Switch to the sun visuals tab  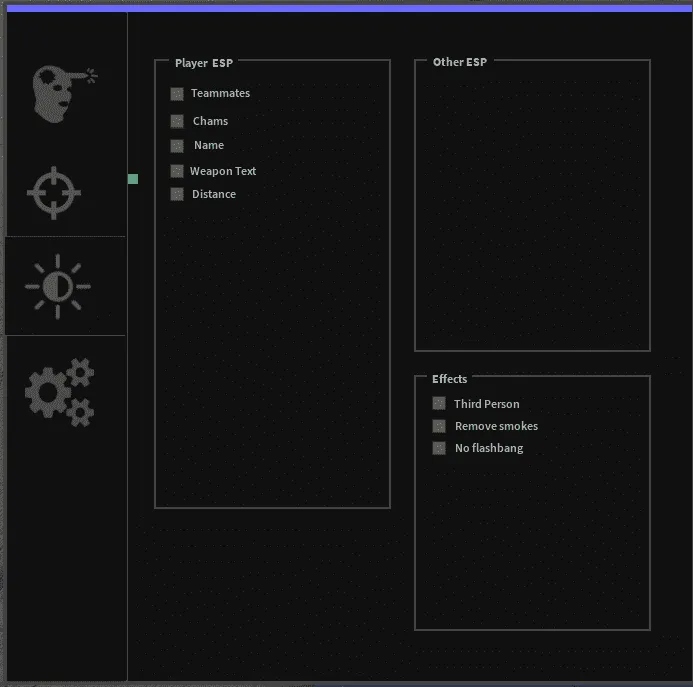tap(58, 286)
